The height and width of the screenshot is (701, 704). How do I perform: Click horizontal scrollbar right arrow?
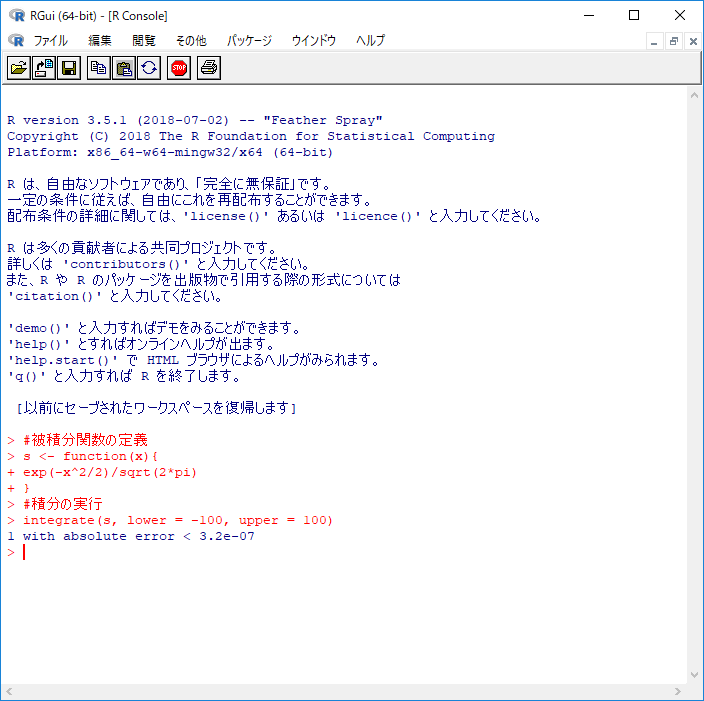click(x=678, y=692)
